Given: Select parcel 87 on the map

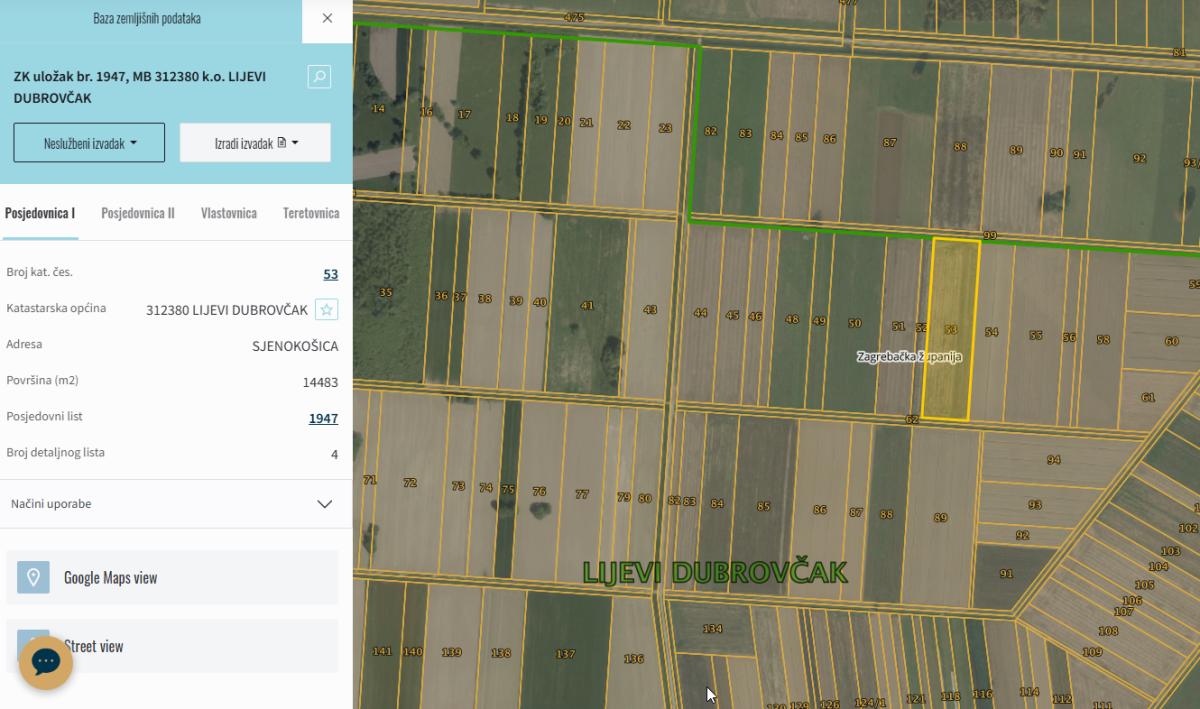Looking at the screenshot, I should coord(889,143).
